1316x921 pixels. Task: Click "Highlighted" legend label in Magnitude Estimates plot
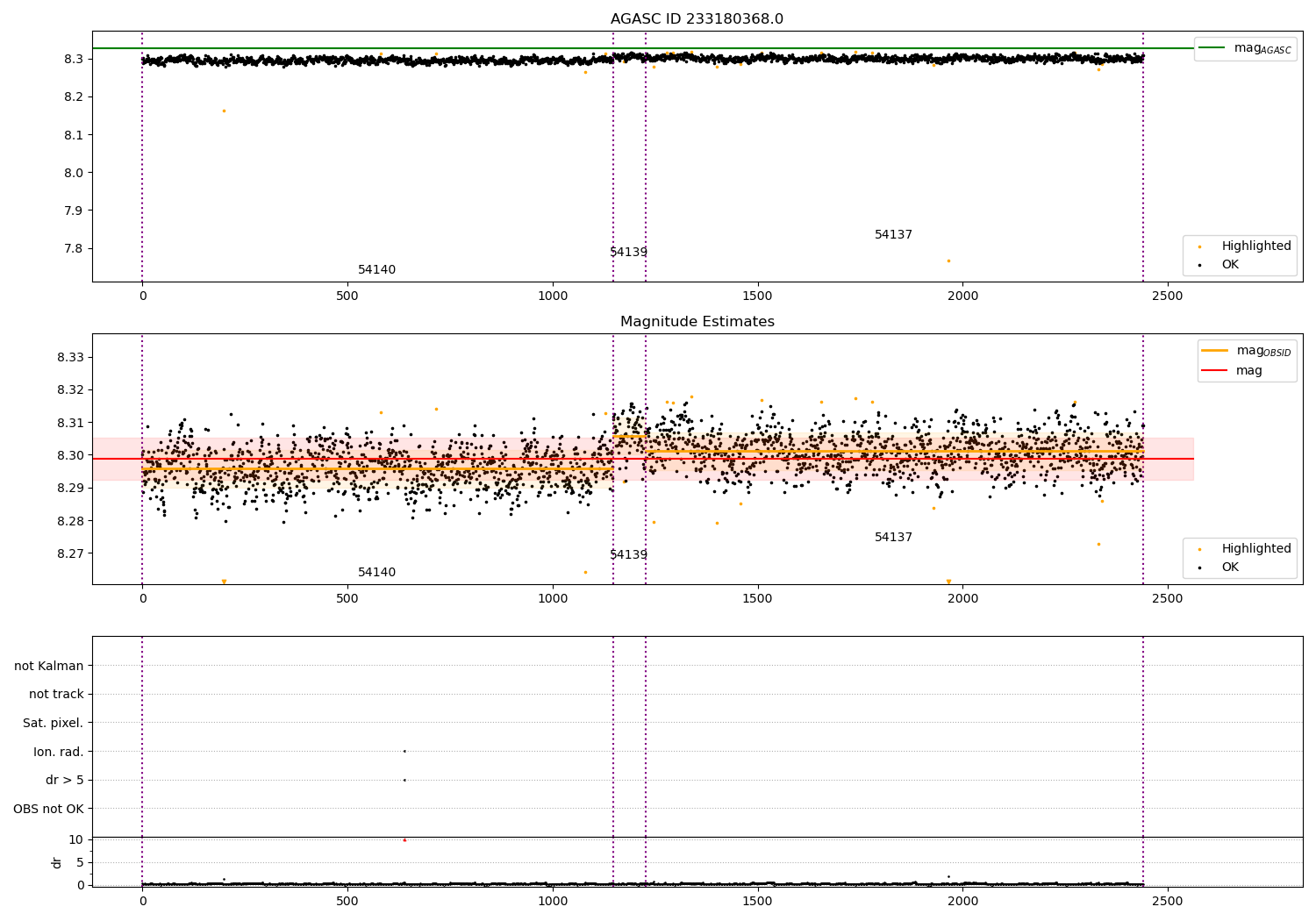(1256, 548)
